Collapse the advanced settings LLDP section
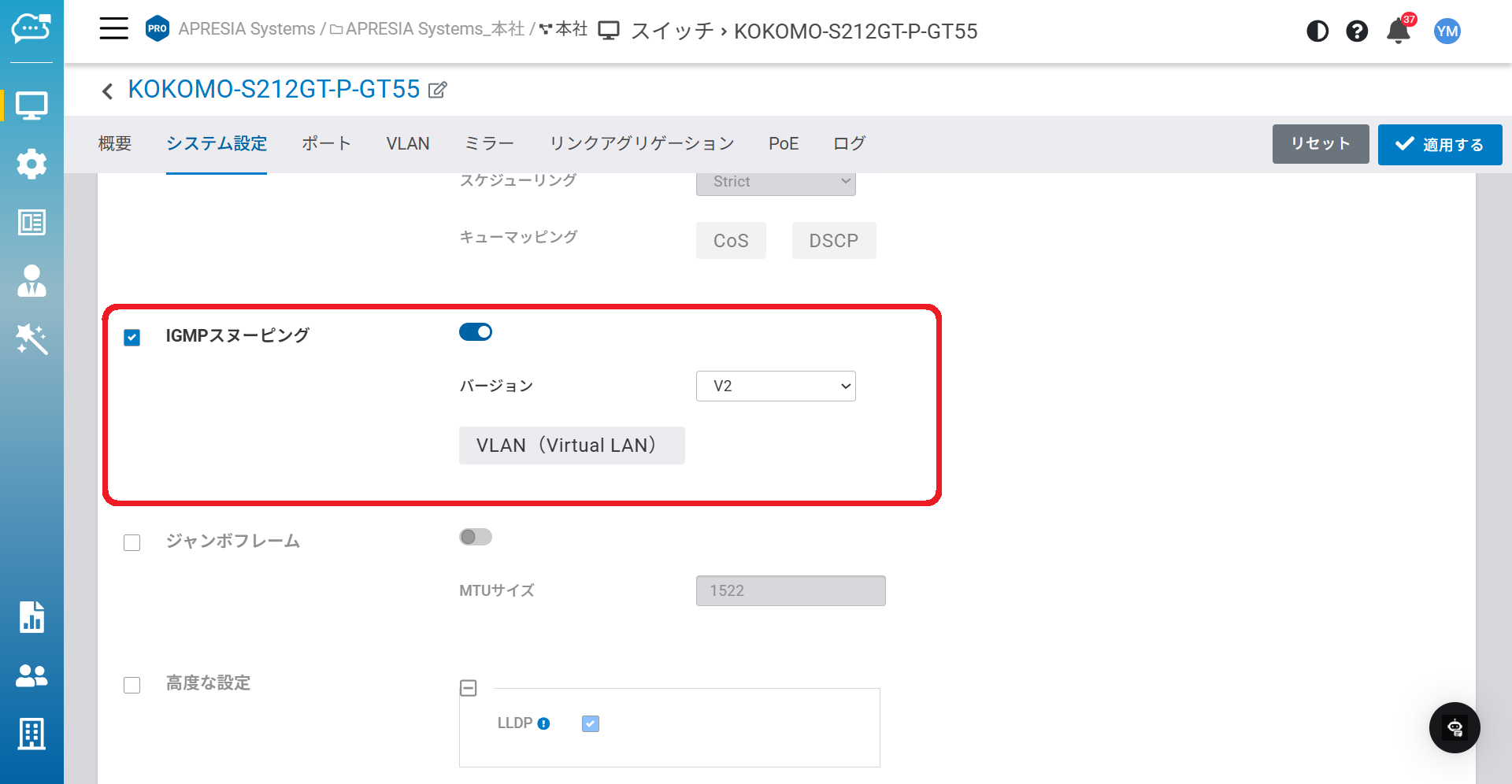This screenshot has height=784, width=1512. [469, 689]
